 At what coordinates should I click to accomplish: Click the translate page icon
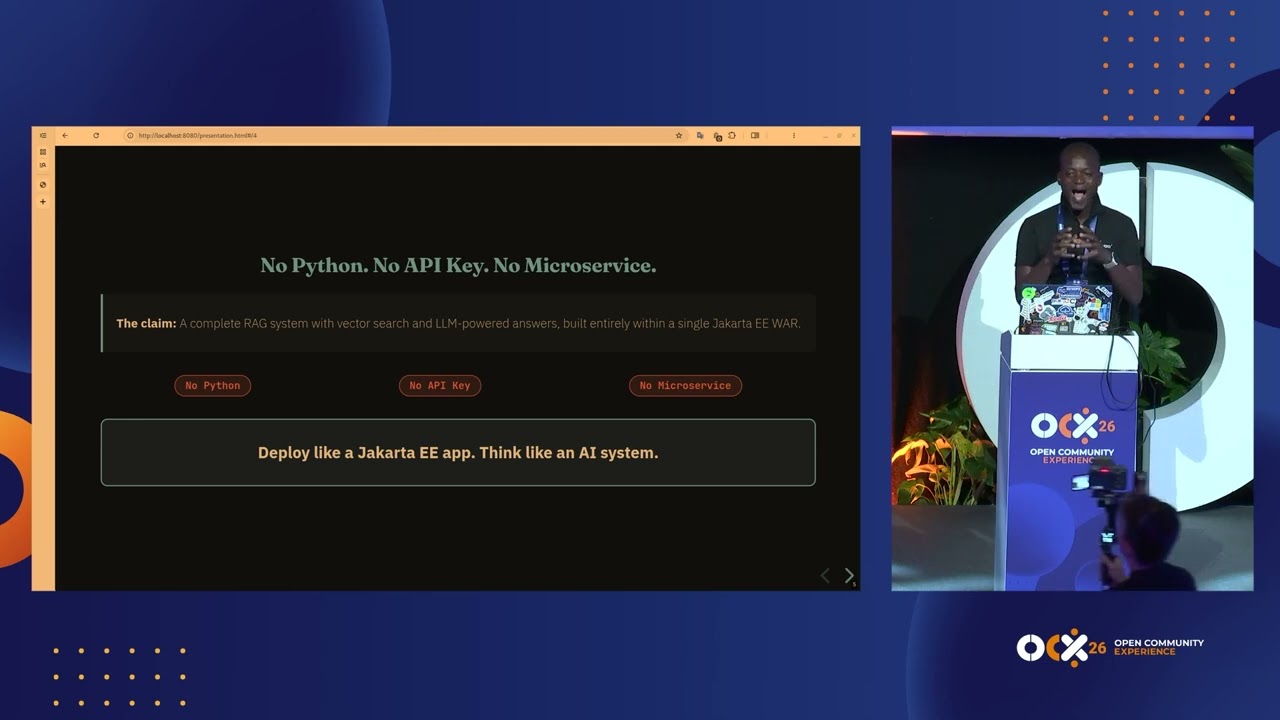pos(700,135)
